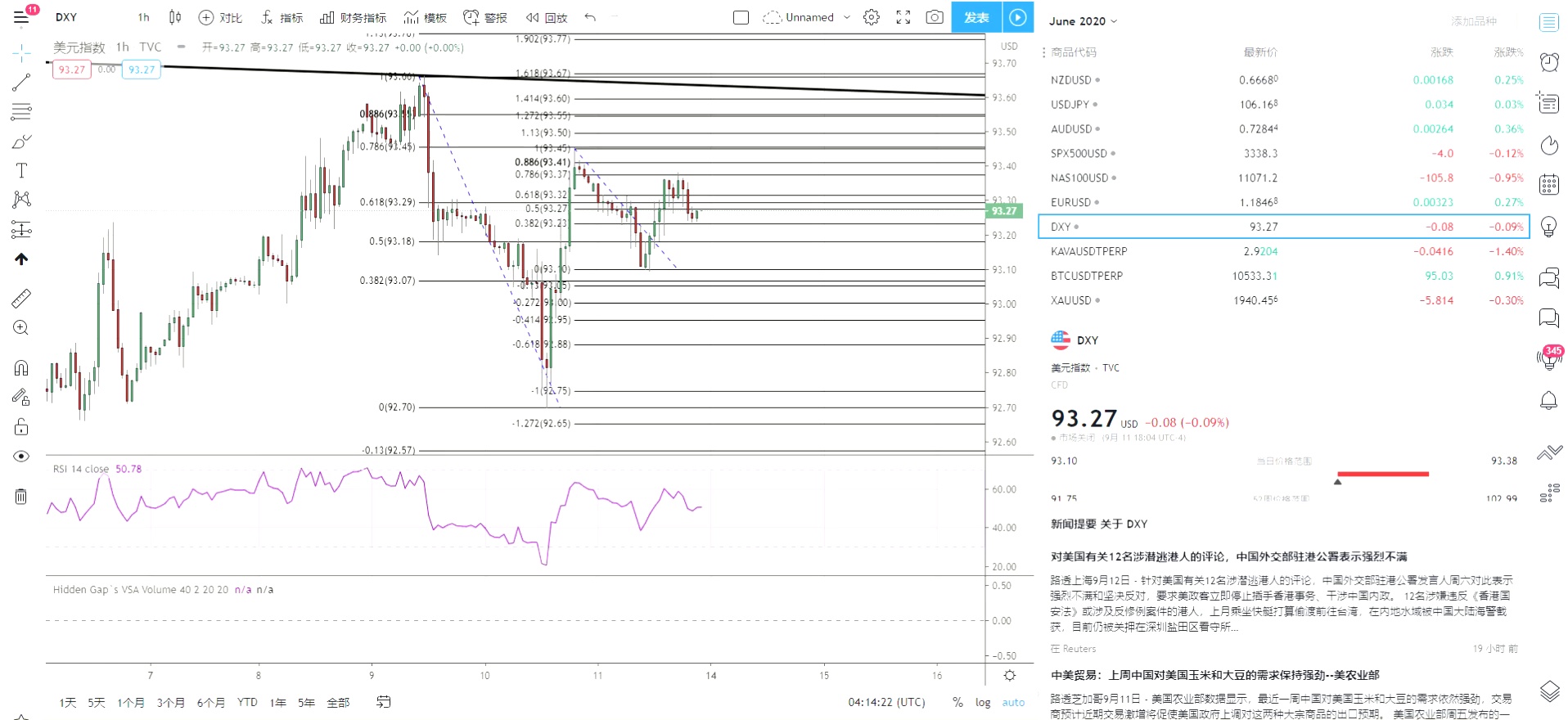Click the blue publish button

976,17
